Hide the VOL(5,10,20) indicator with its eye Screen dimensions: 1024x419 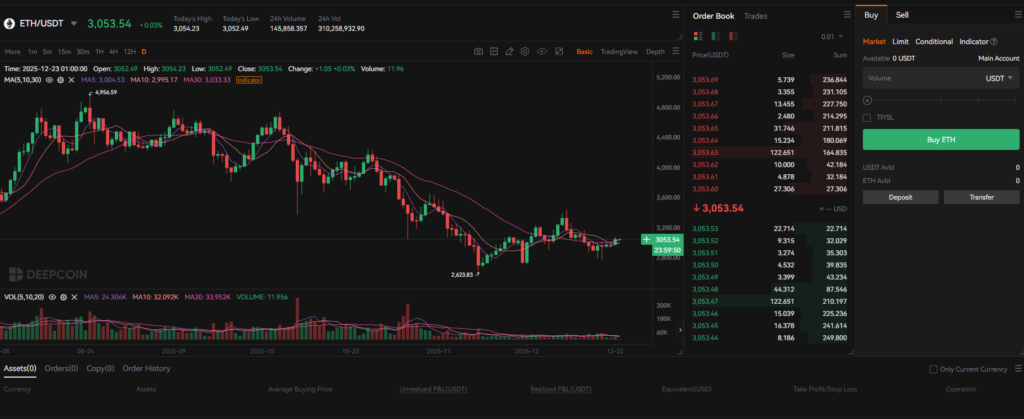[52, 297]
